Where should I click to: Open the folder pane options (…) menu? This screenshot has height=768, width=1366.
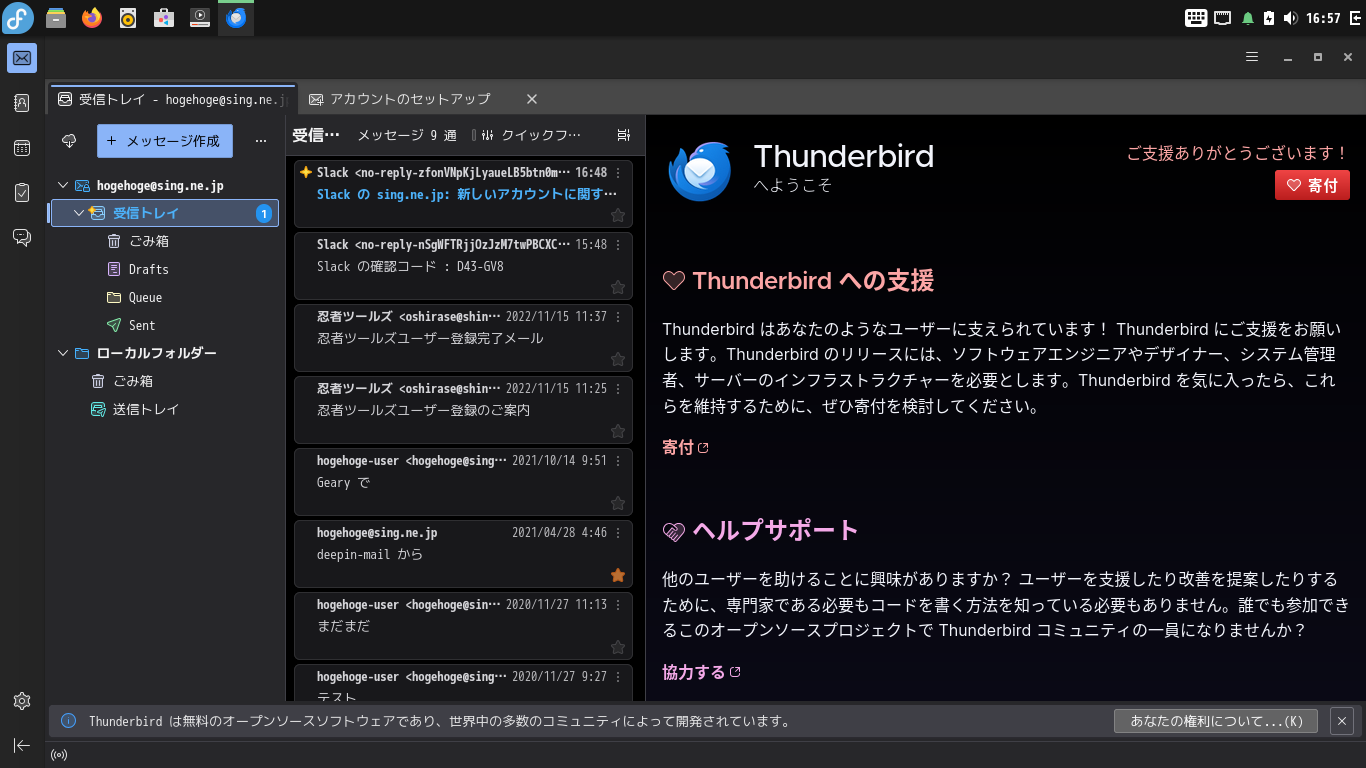(x=261, y=141)
